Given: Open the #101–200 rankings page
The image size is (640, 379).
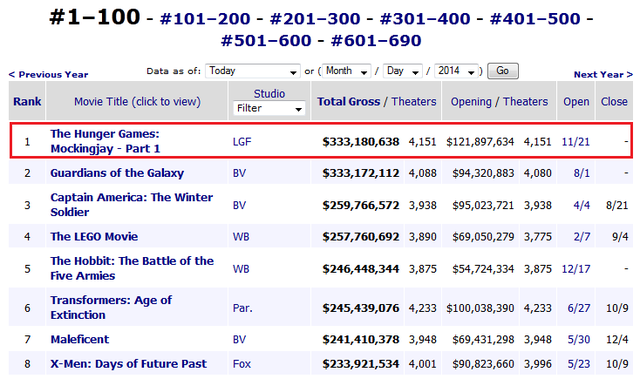Looking at the screenshot, I should click(x=205, y=19).
